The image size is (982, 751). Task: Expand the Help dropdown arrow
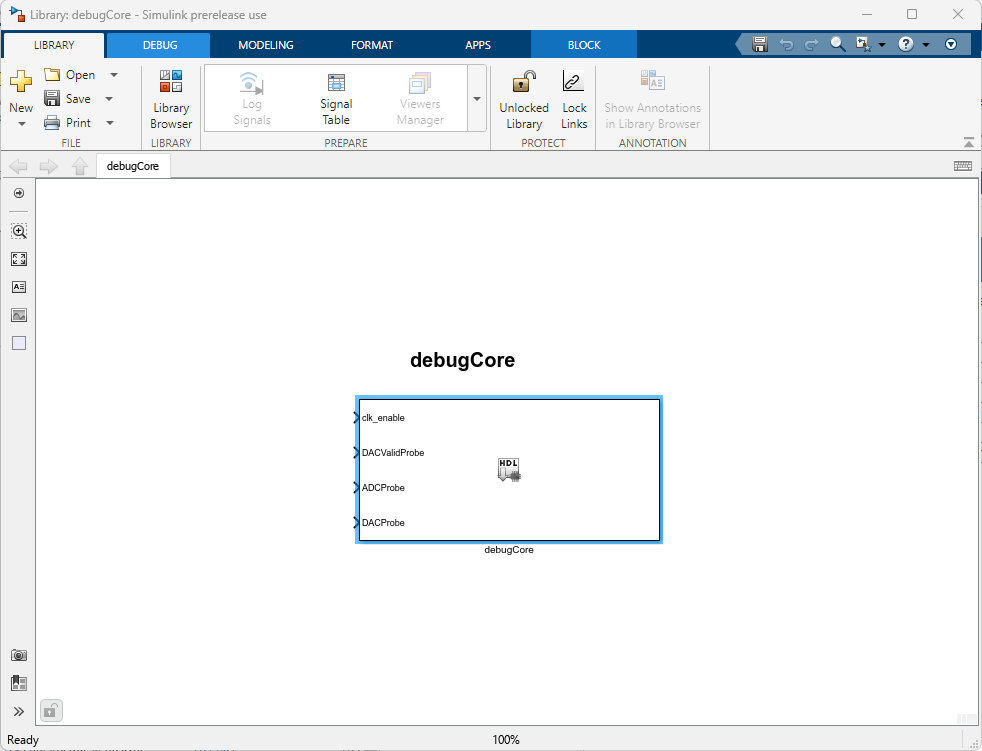click(x=926, y=45)
